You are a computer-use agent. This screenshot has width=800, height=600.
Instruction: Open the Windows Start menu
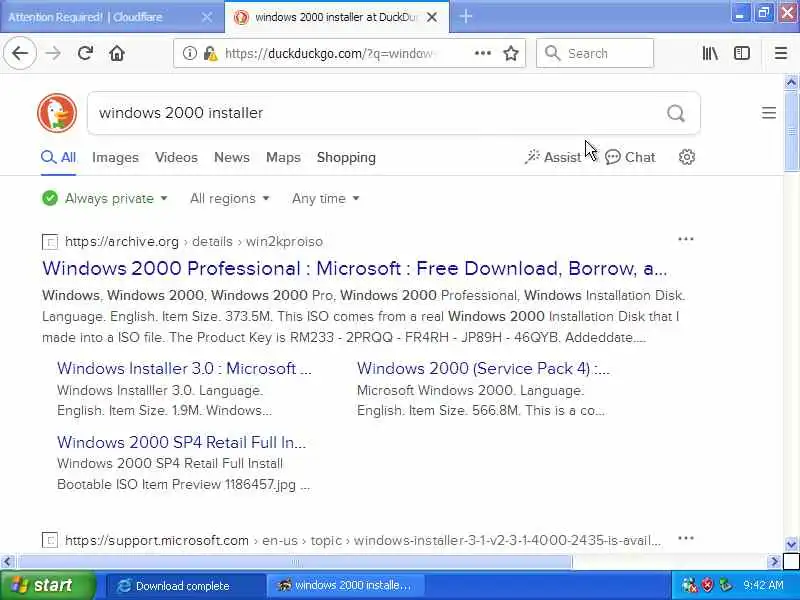(48, 585)
